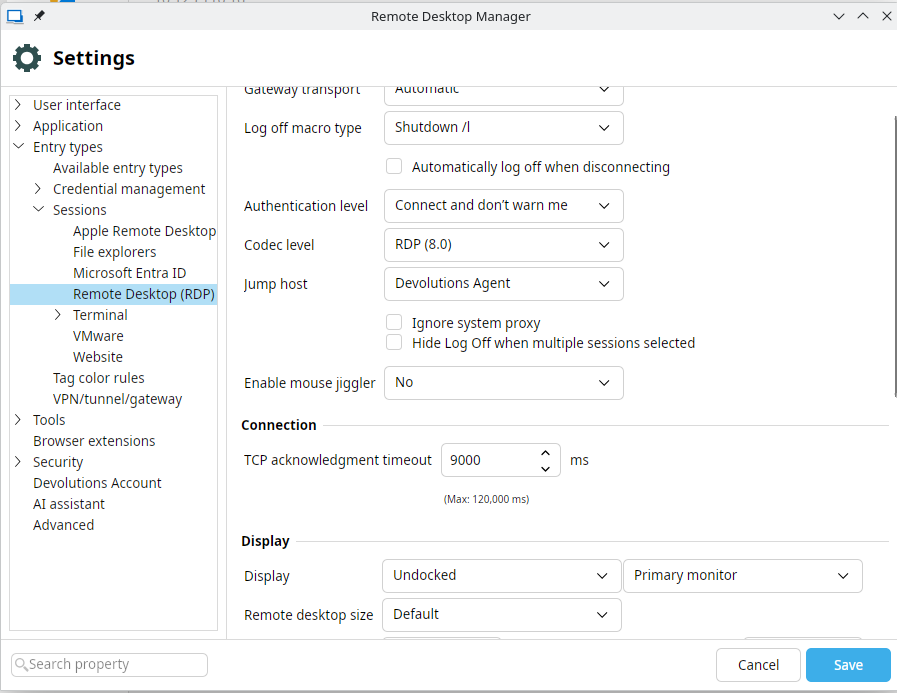The width and height of the screenshot is (897, 693).
Task: Expand the Application tree node
Action: click(x=18, y=126)
